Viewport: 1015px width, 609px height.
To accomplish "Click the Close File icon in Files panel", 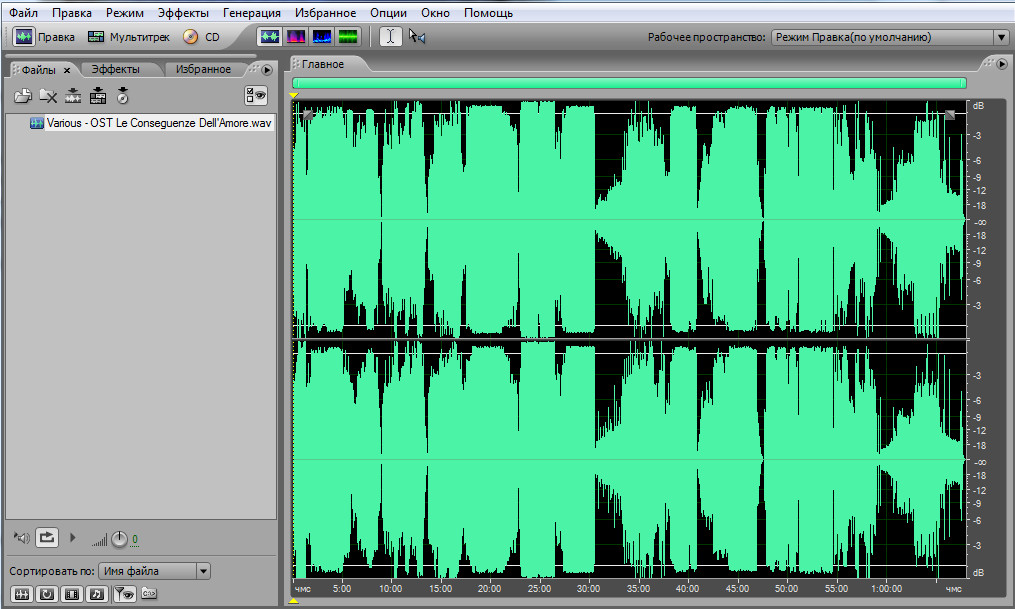I will pos(48,96).
